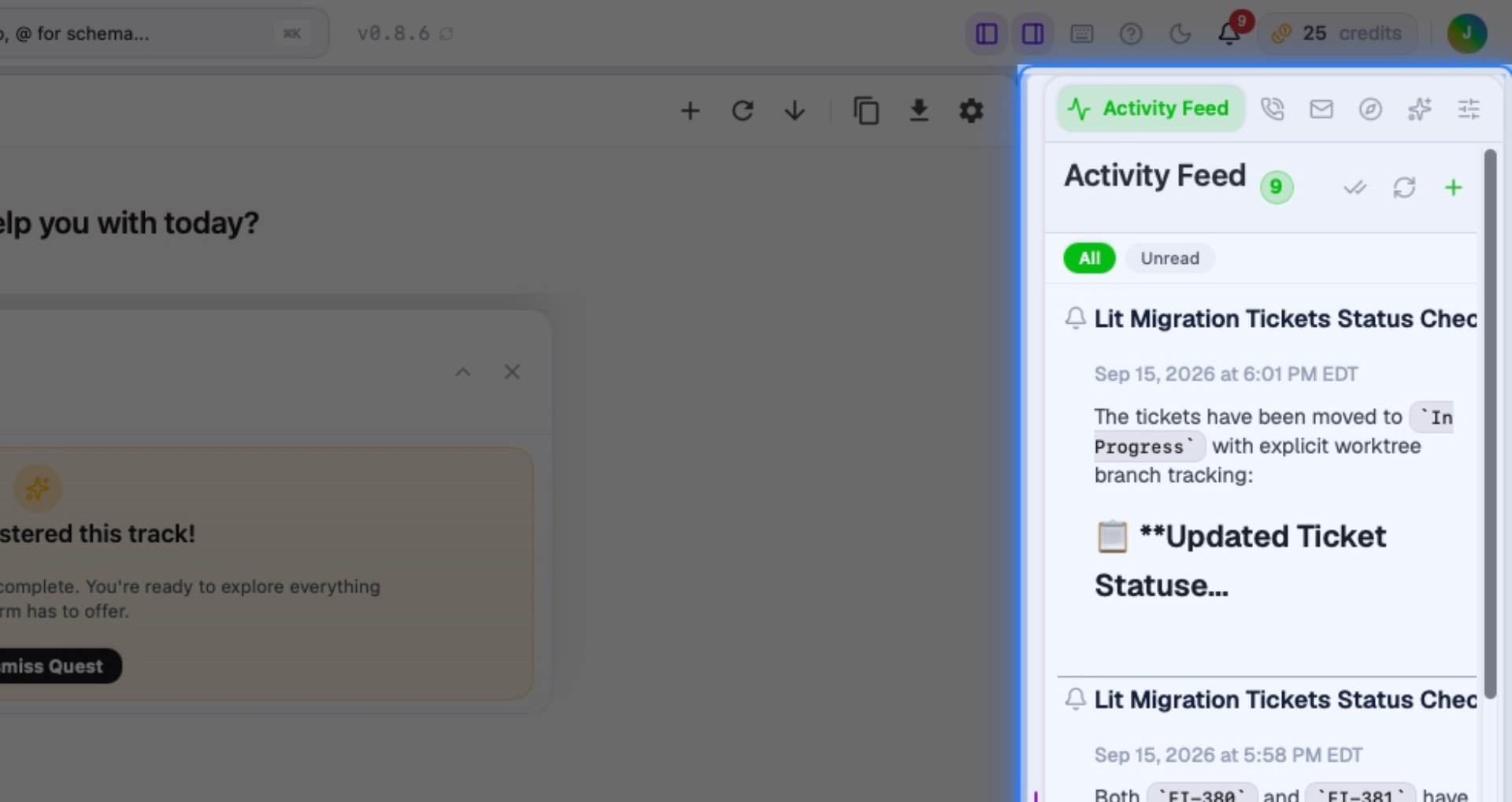This screenshot has height=802, width=1512.
Task: Click the Updated Ticket Statuse heading
Action: pyautogui.click(x=1240, y=560)
